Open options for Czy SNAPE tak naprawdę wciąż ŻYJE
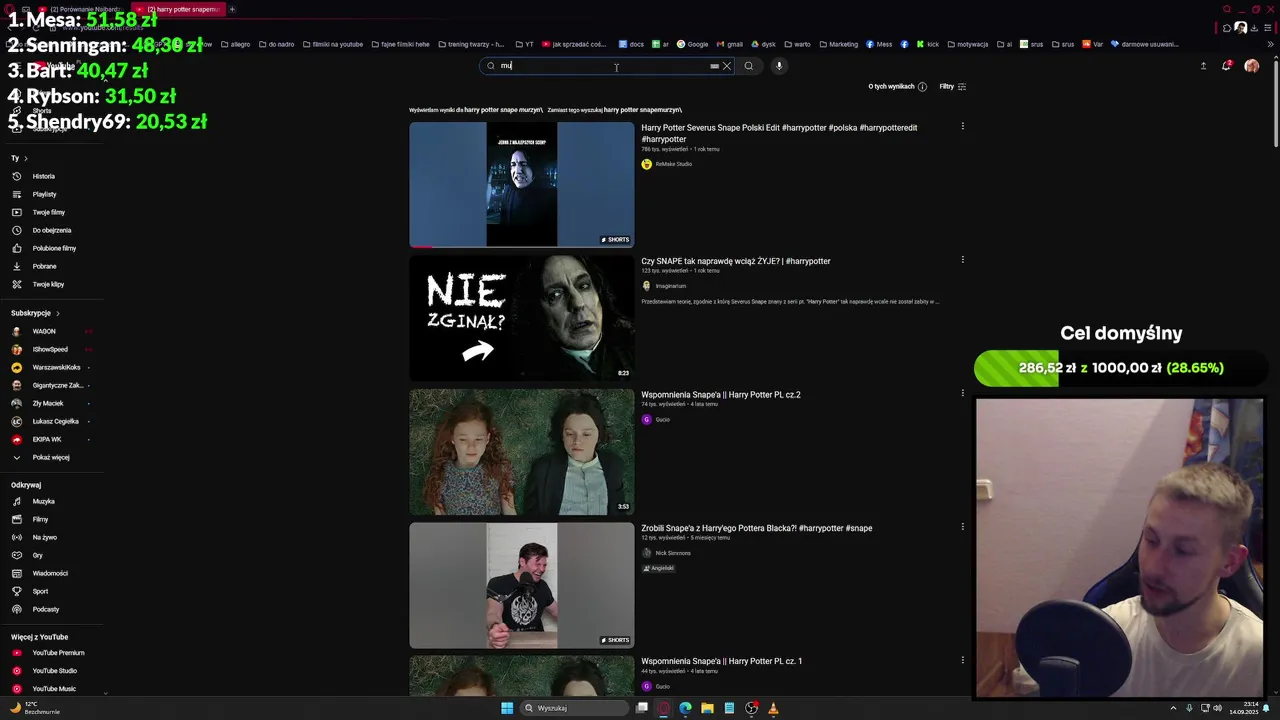Screen dimensions: 1280x720 pyautogui.click(x=962, y=260)
